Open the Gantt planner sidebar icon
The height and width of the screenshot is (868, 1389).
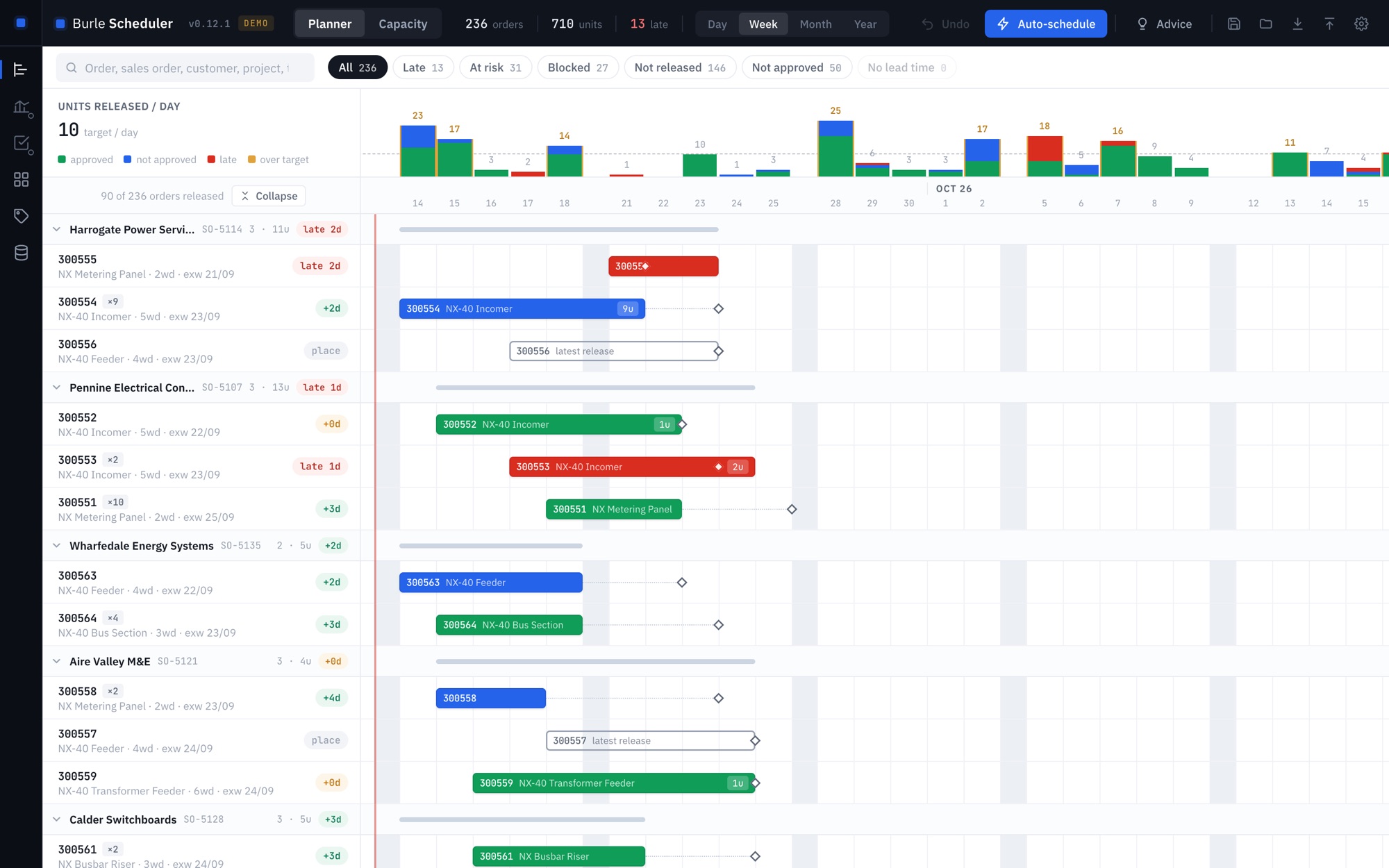tap(21, 69)
